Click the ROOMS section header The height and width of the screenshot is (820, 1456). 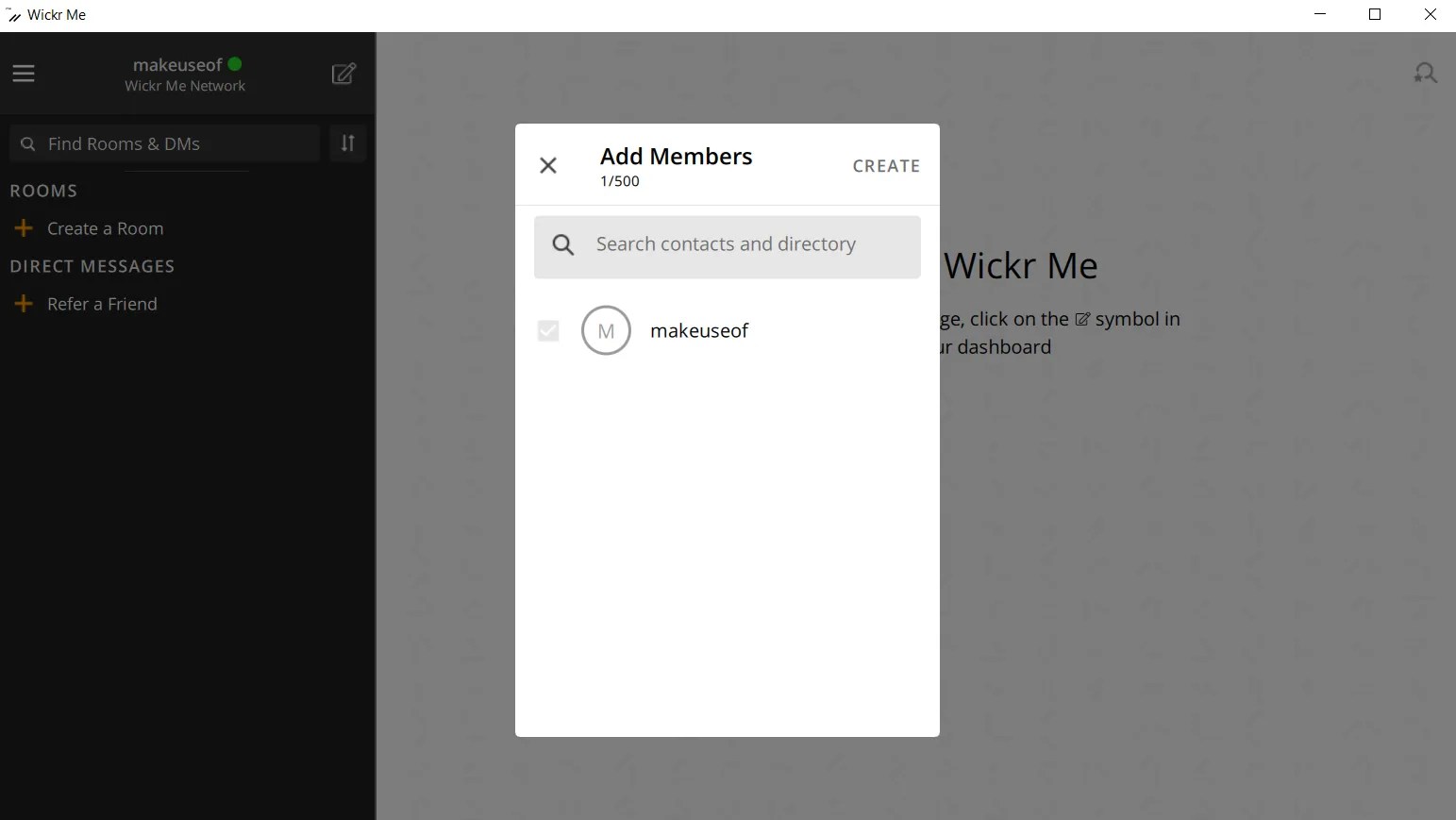click(43, 190)
